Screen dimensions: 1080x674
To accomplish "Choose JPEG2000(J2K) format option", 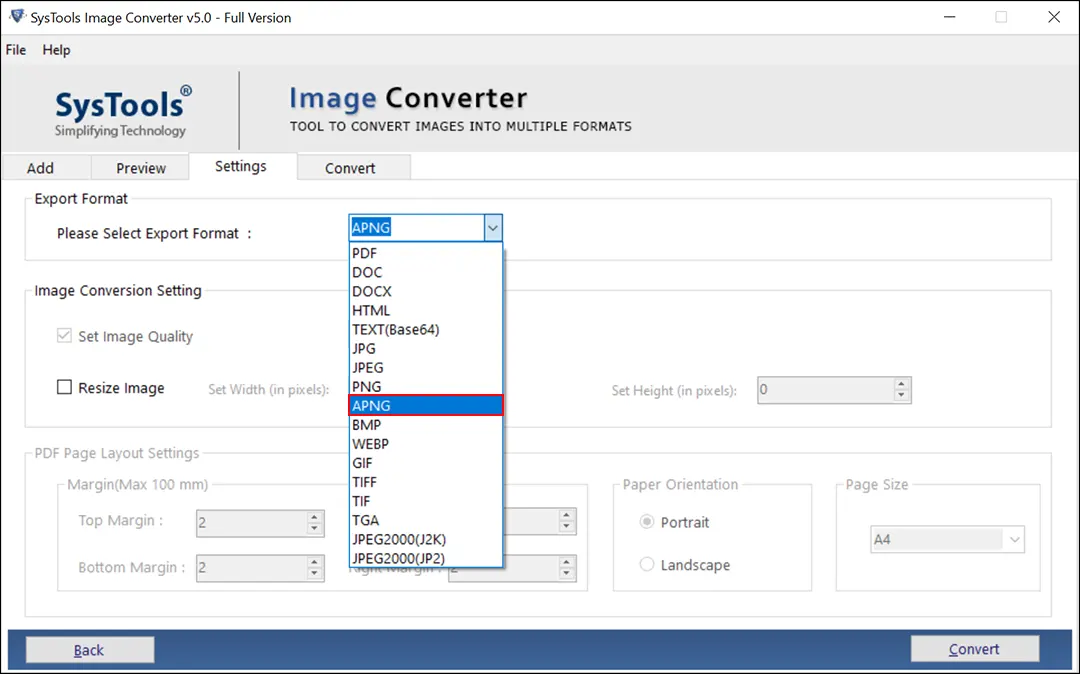I will [426, 539].
